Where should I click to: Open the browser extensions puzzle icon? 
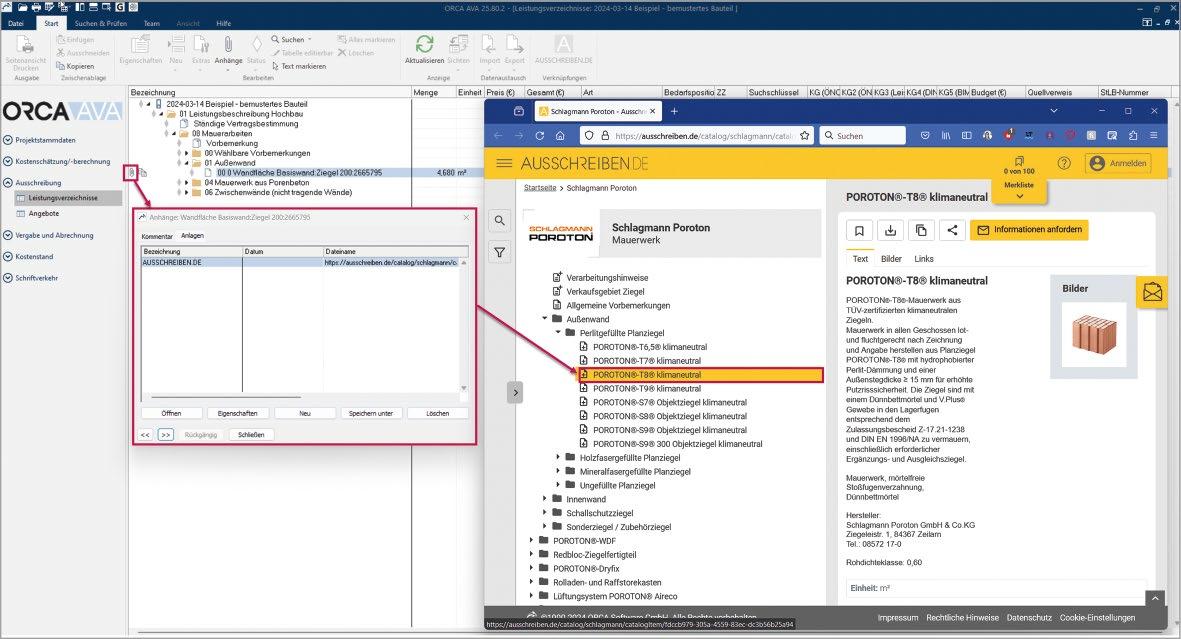(x=1133, y=136)
